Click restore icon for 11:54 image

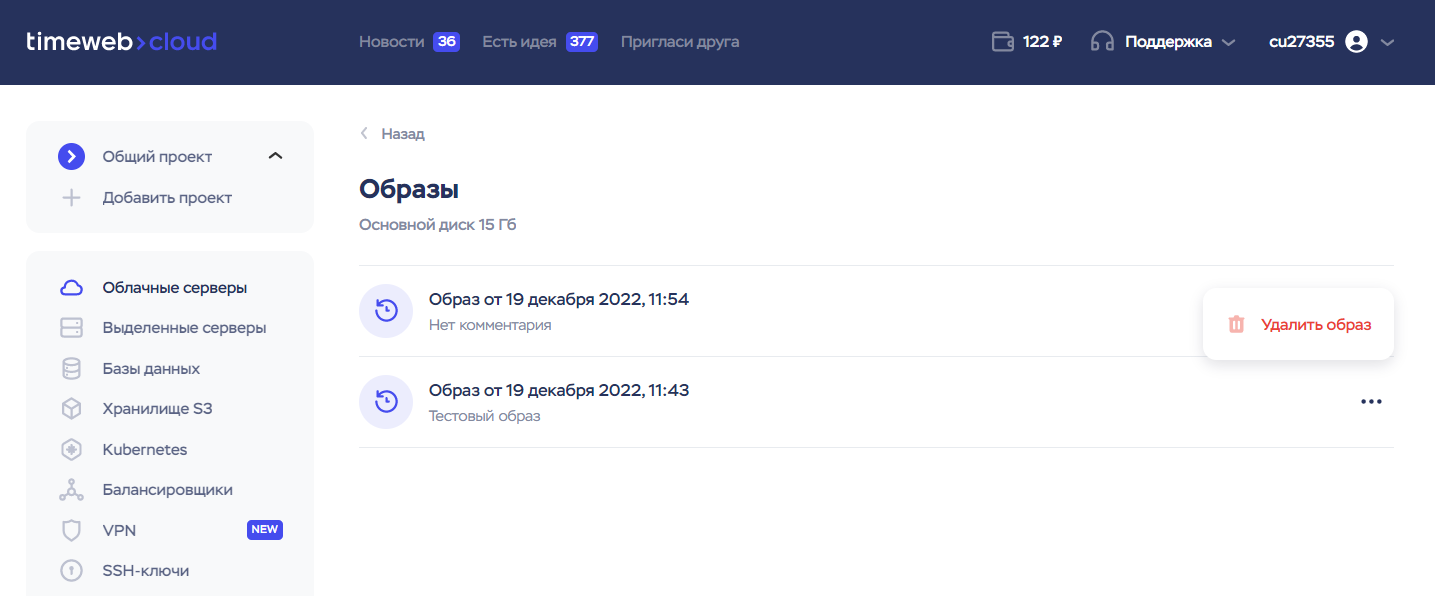[386, 311]
